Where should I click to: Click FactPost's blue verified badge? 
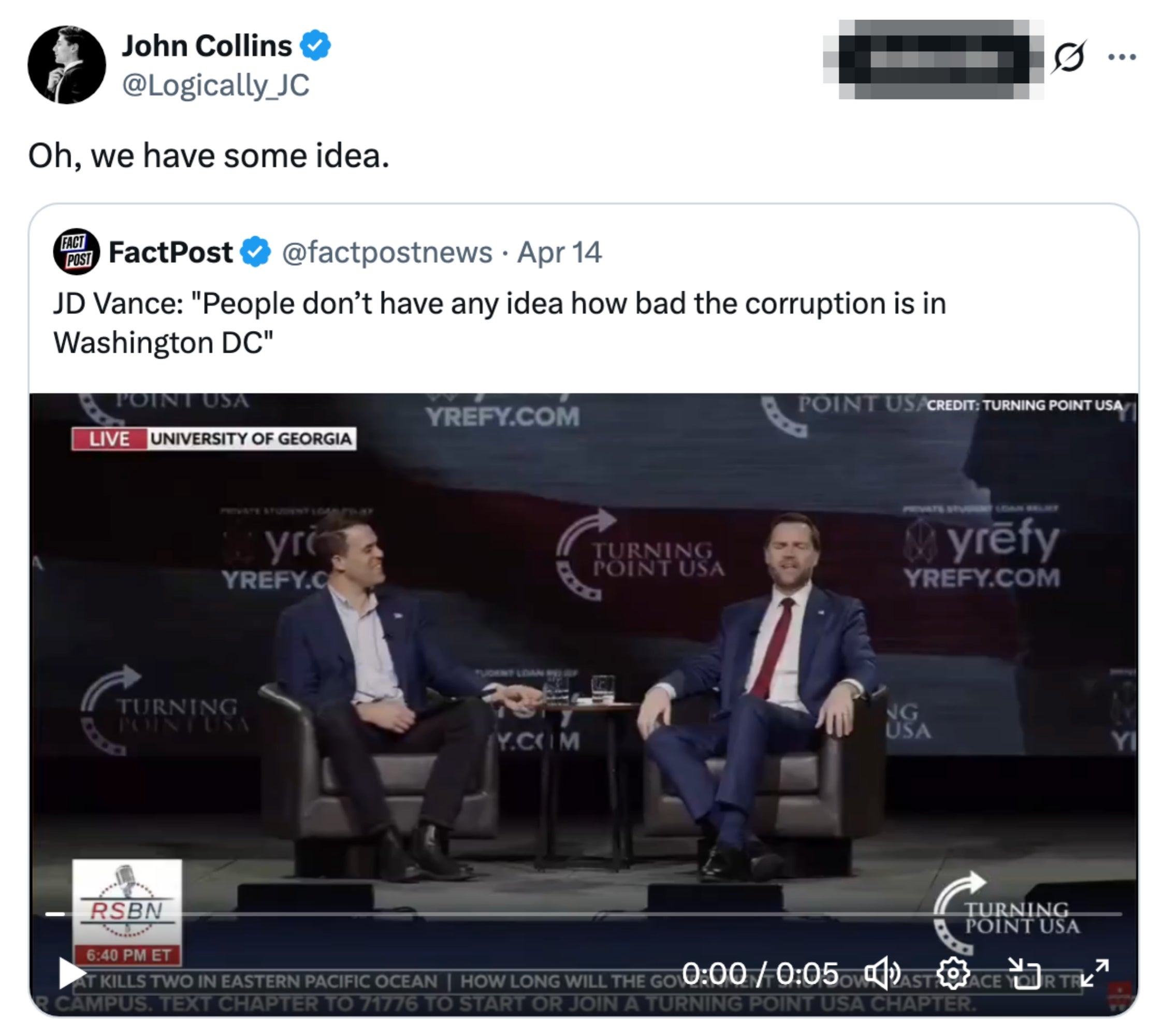coord(256,252)
